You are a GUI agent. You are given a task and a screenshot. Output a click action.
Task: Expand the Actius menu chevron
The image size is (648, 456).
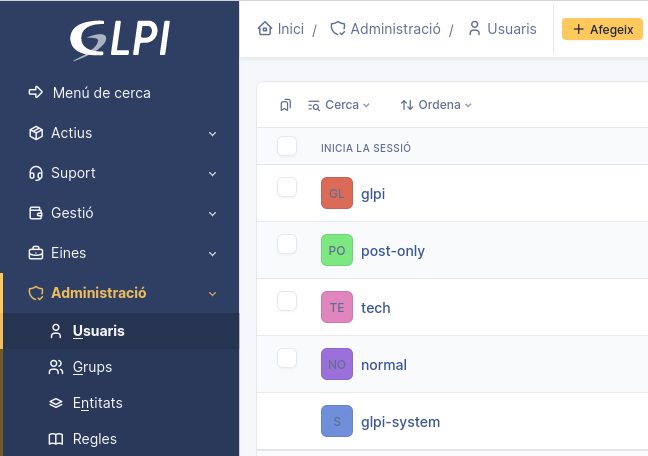coord(212,134)
